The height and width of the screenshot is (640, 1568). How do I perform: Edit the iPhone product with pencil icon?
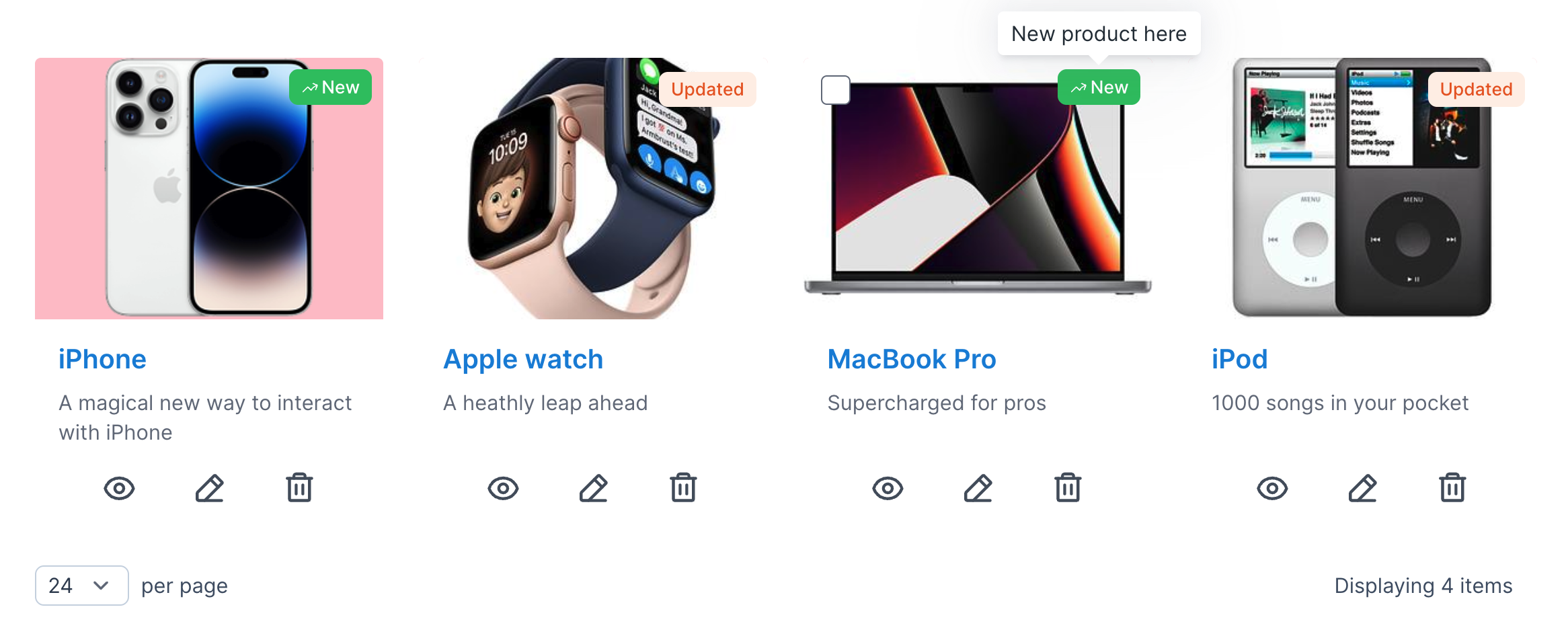[209, 488]
